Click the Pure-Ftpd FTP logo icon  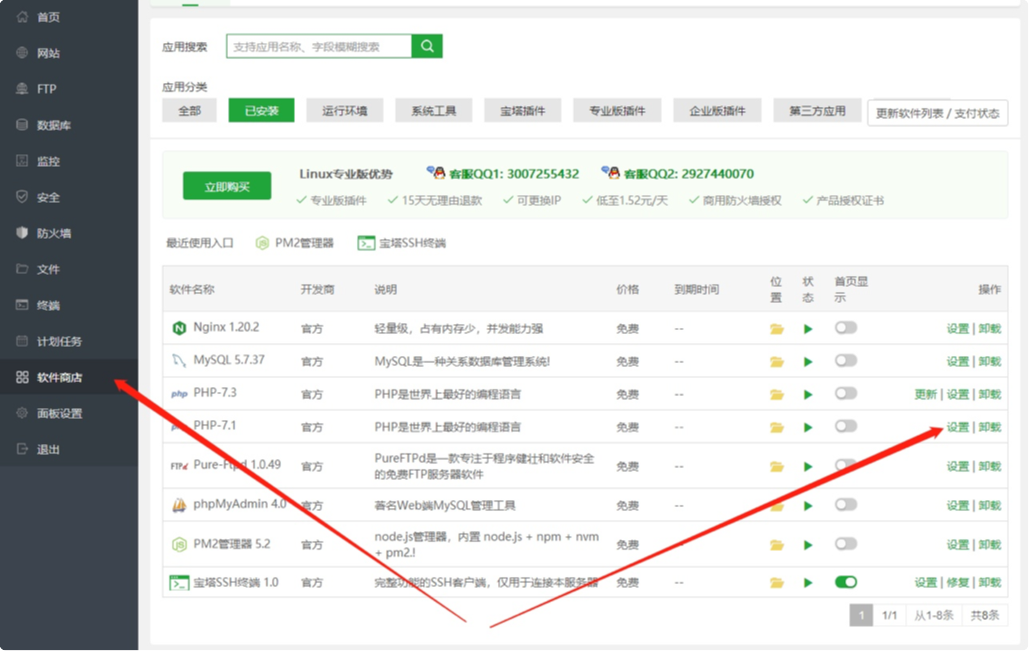pyautogui.click(x=179, y=466)
